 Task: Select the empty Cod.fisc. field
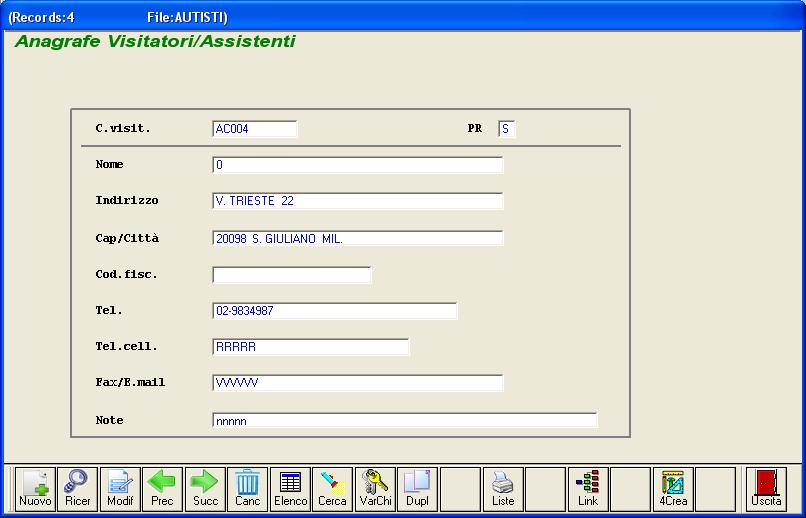291,275
